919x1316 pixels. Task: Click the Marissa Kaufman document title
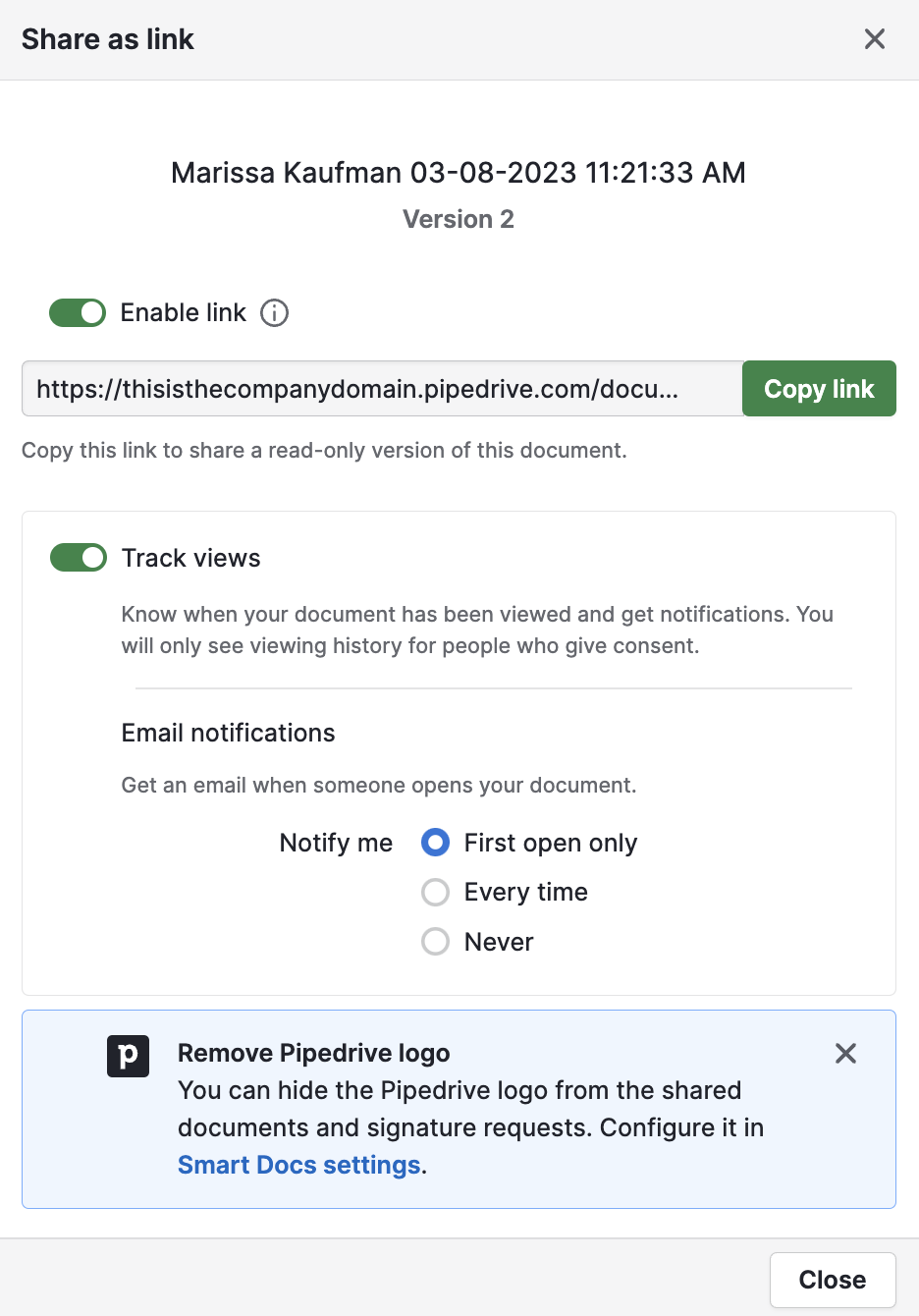click(x=459, y=173)
